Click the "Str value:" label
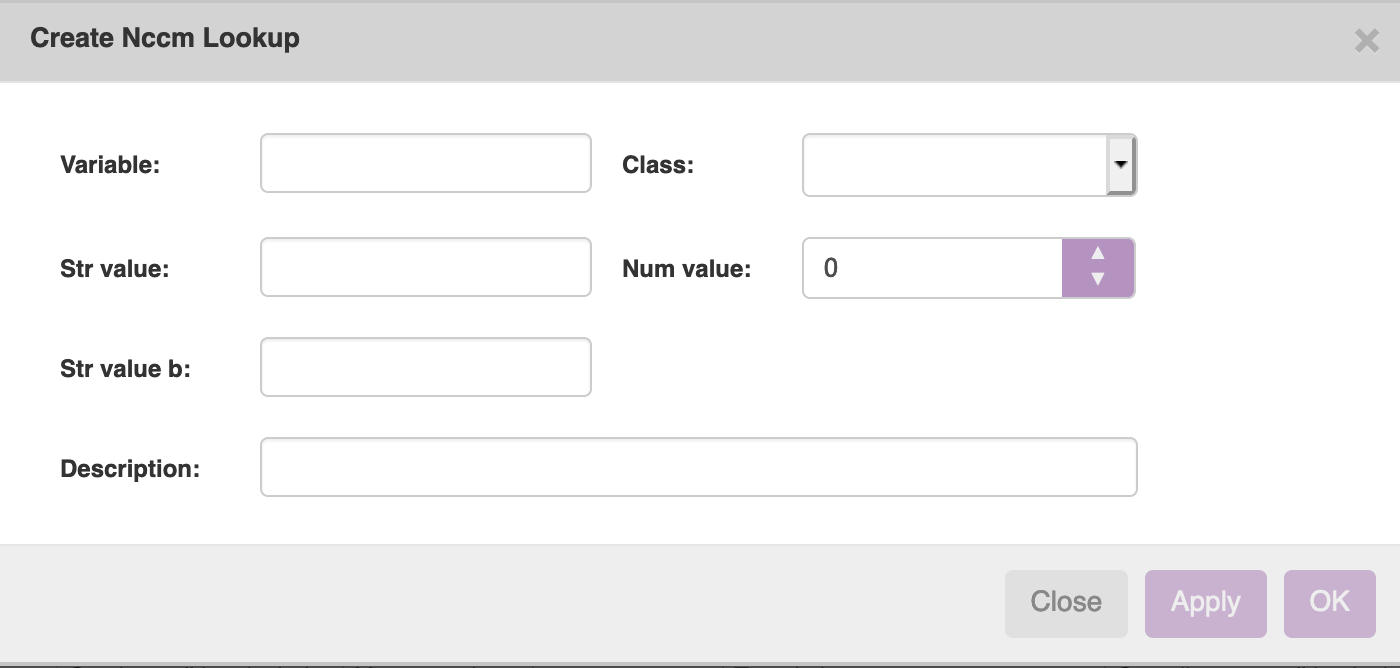This screenshot has height=668, width=1400. 114,268
